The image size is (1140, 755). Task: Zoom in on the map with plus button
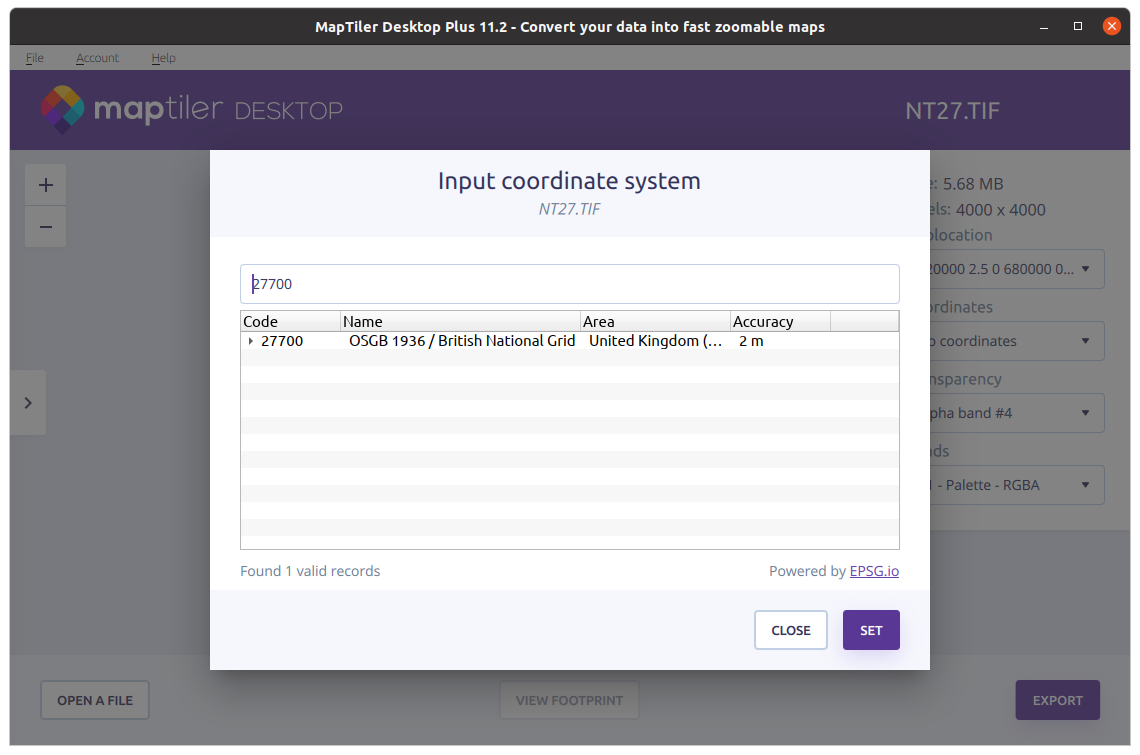coord(45,185)
